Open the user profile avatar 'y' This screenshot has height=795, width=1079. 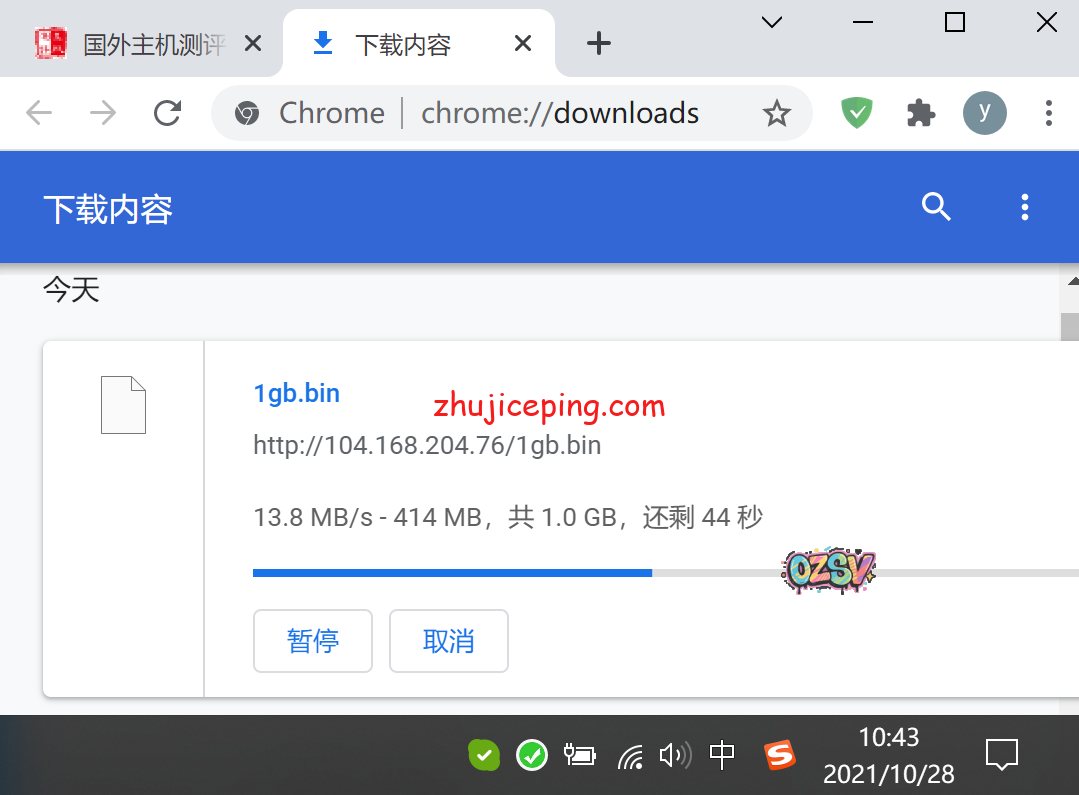click(x=984, y=113)
